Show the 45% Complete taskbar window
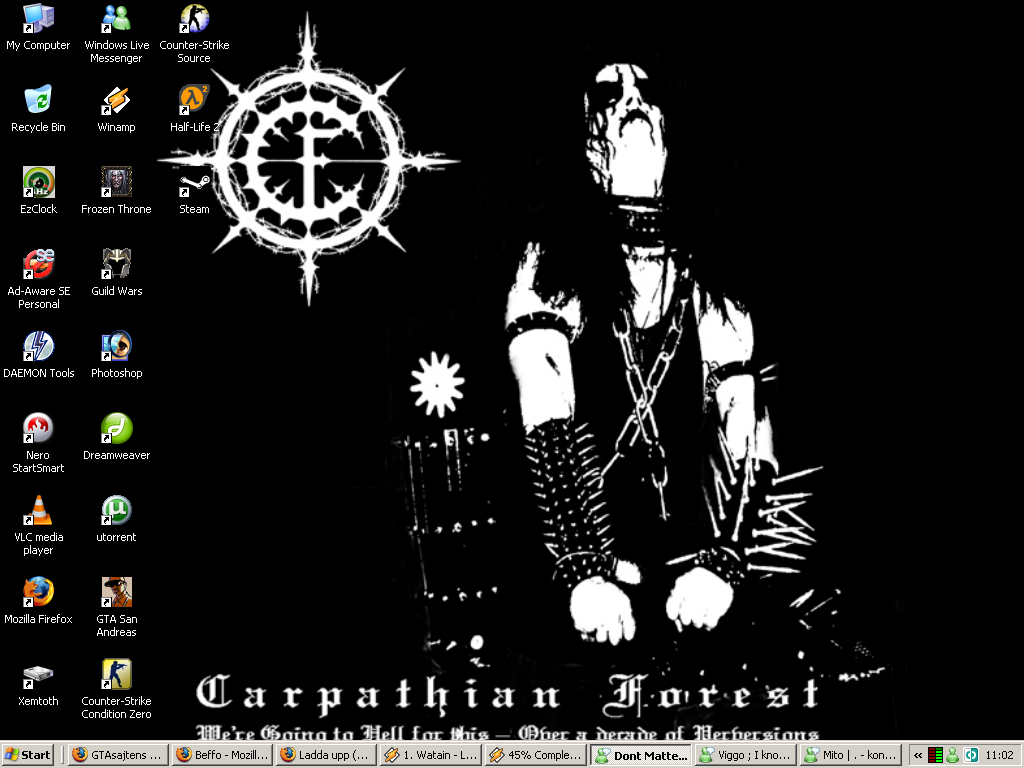Screen dimensions: 1024x768 (535, 755)
